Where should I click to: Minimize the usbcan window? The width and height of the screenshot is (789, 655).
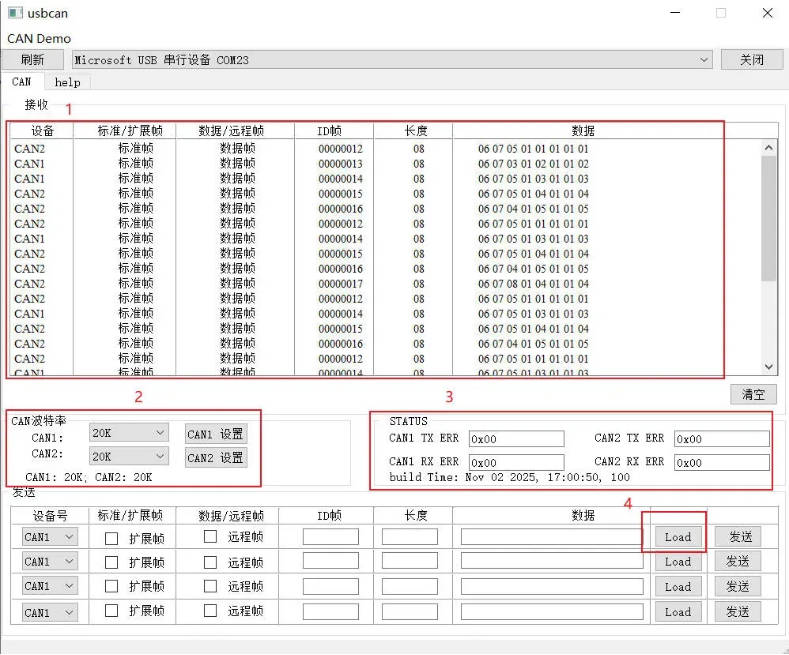click(x=675, y=13)
